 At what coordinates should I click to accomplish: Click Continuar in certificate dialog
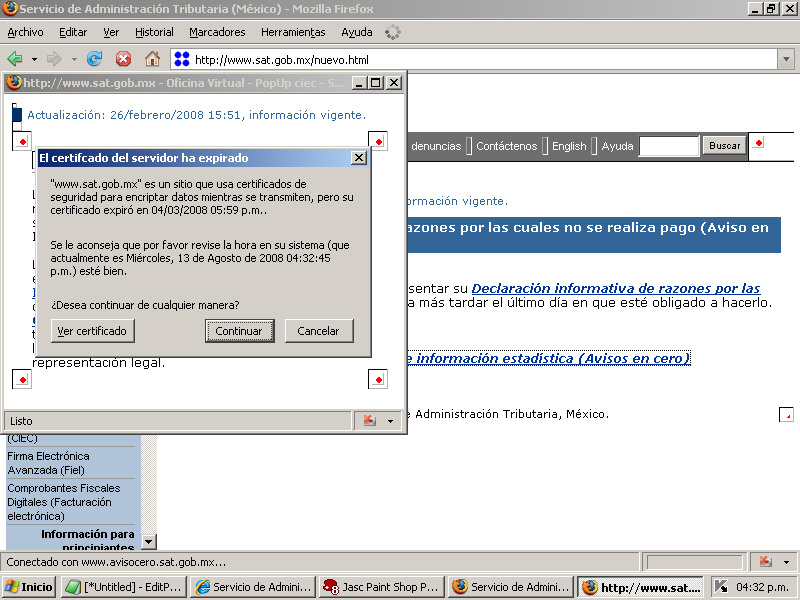click(239, 331)
